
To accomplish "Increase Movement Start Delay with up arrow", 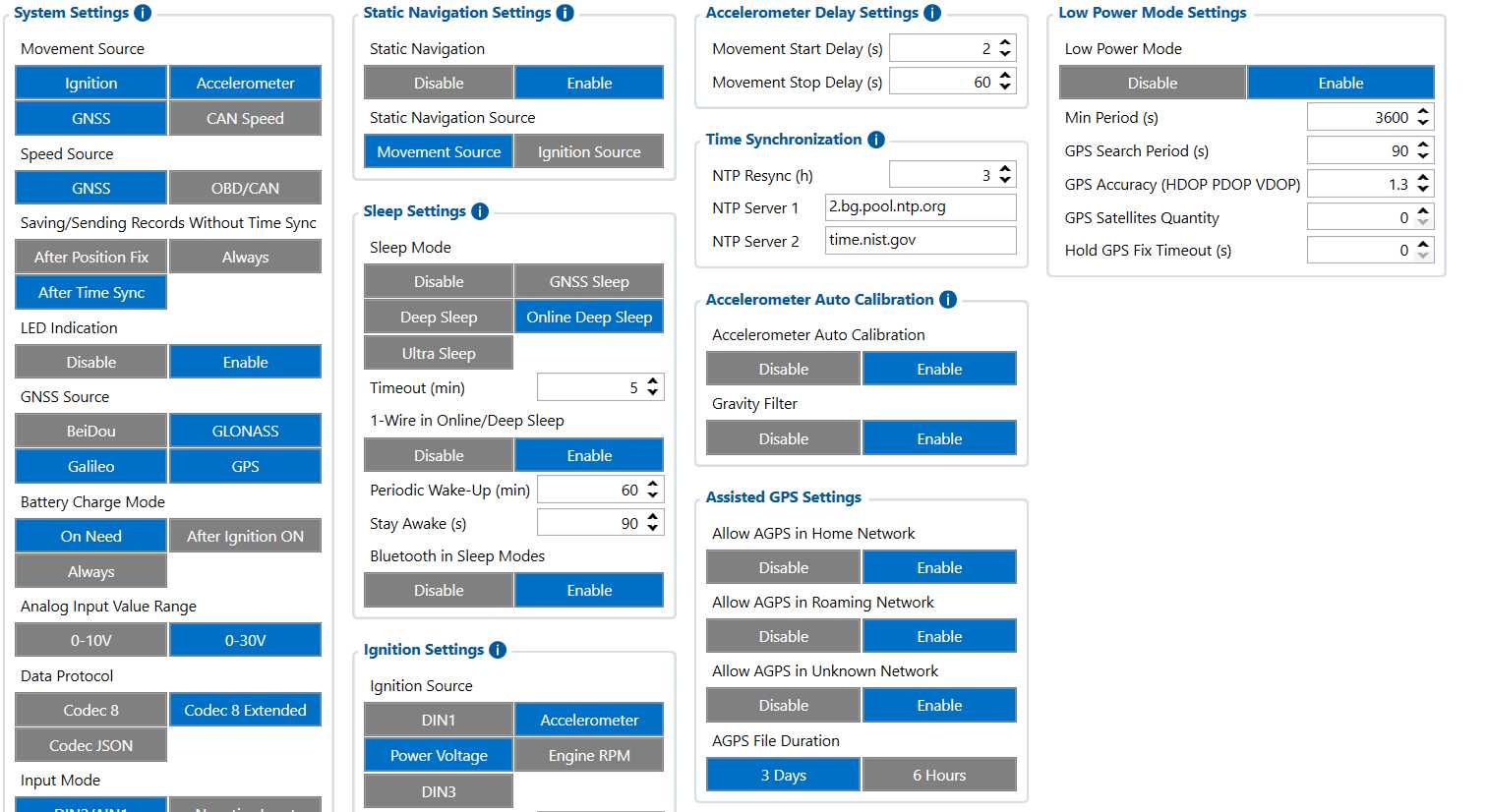I will [1005, 43].
